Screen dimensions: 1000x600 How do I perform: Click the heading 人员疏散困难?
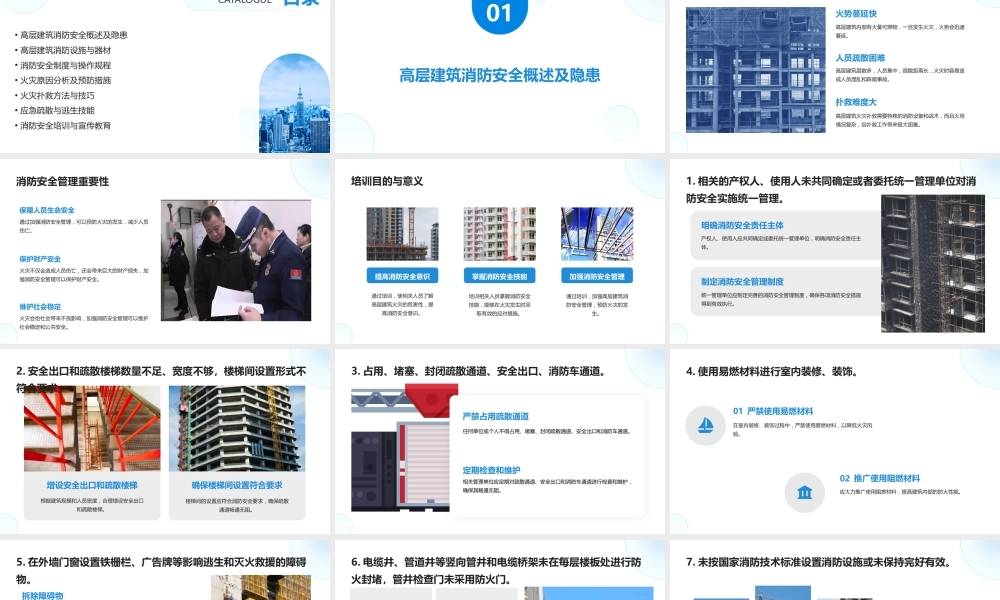coord(860,58)
